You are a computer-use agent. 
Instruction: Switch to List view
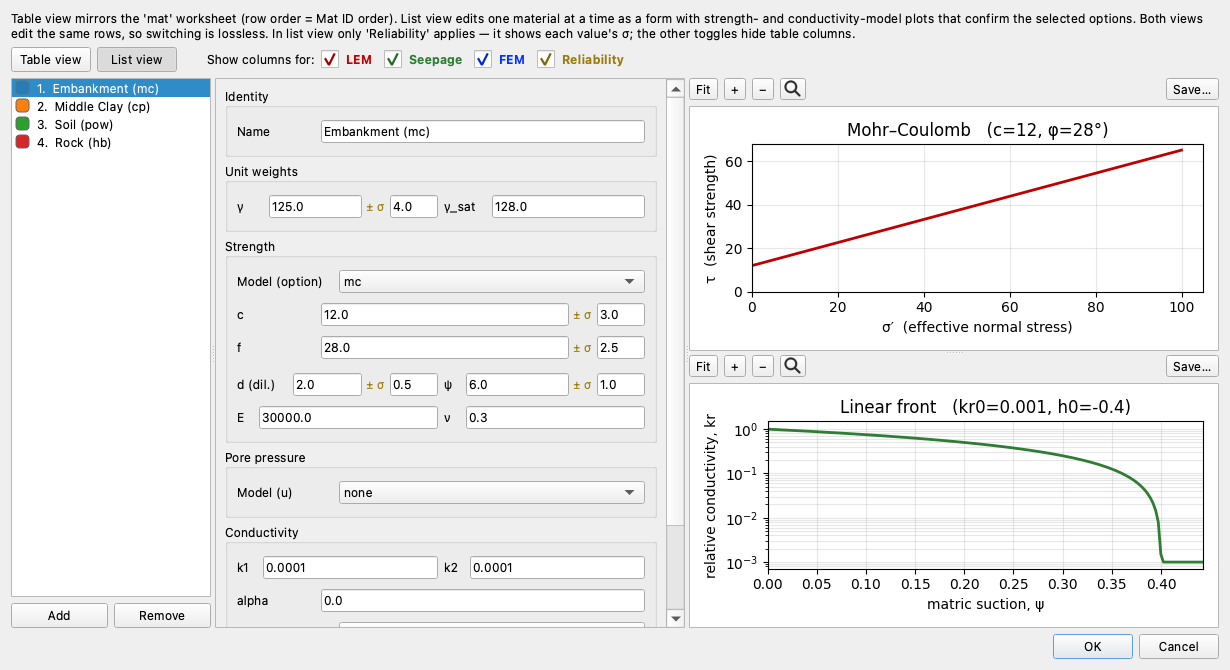tap(137, 60)
